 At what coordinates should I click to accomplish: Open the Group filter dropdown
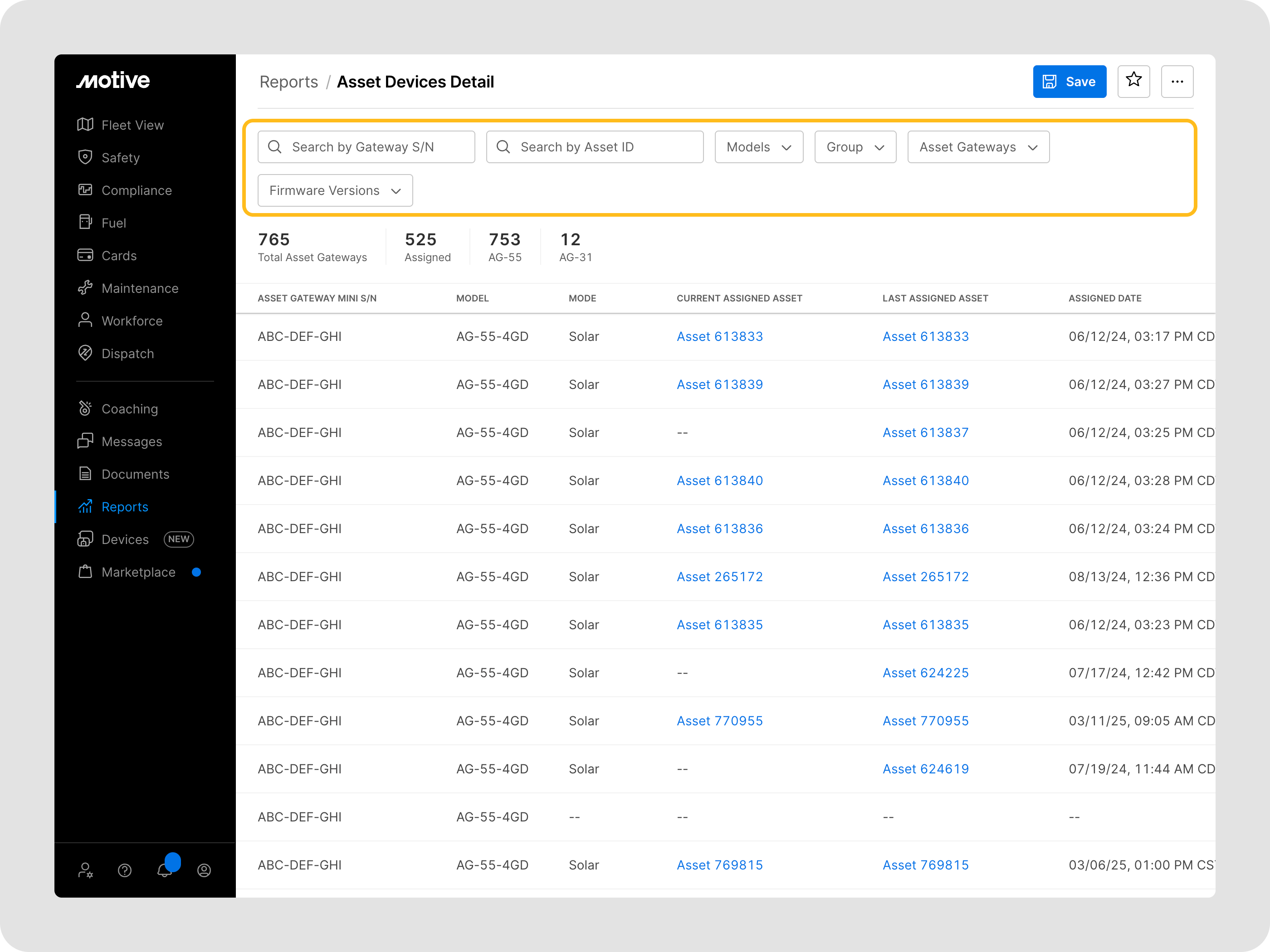pos(855,147)
